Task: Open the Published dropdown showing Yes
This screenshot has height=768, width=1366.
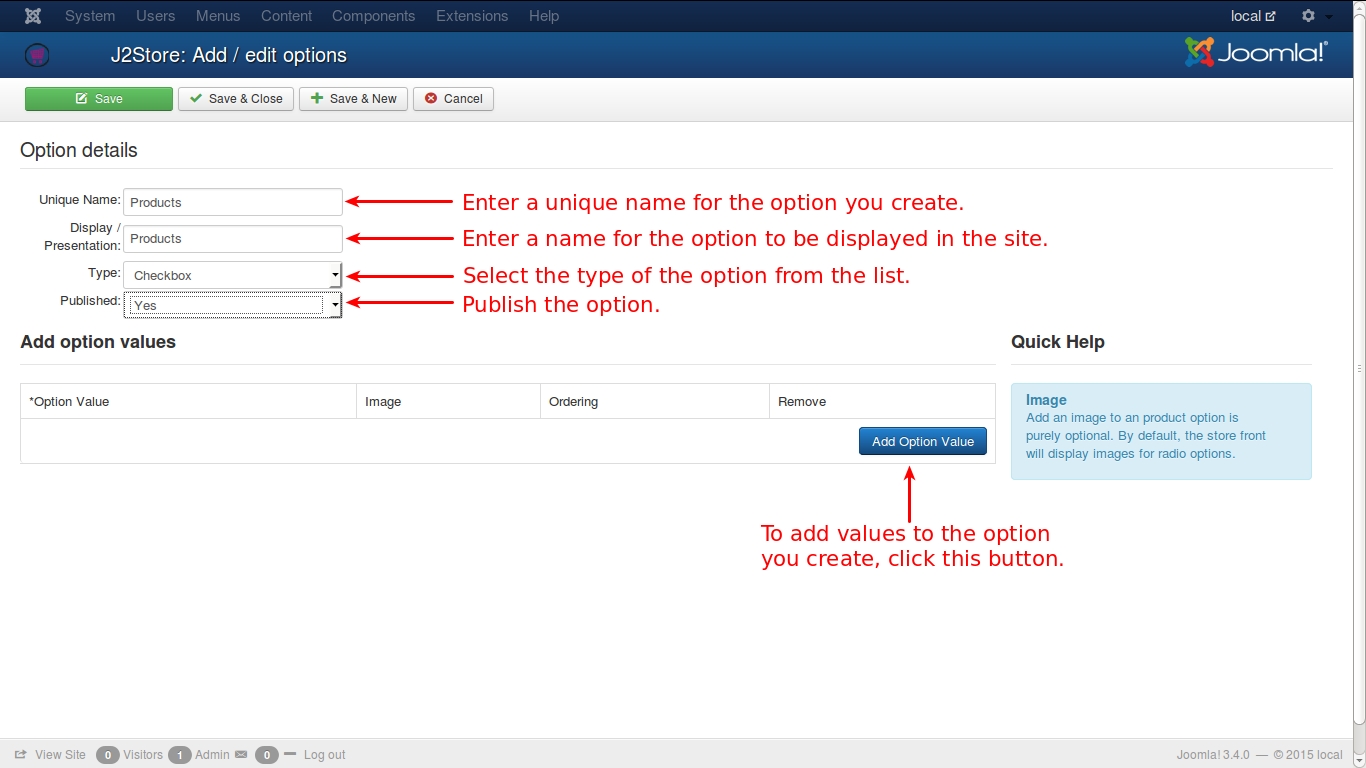Action: click(x=233, y=305)
